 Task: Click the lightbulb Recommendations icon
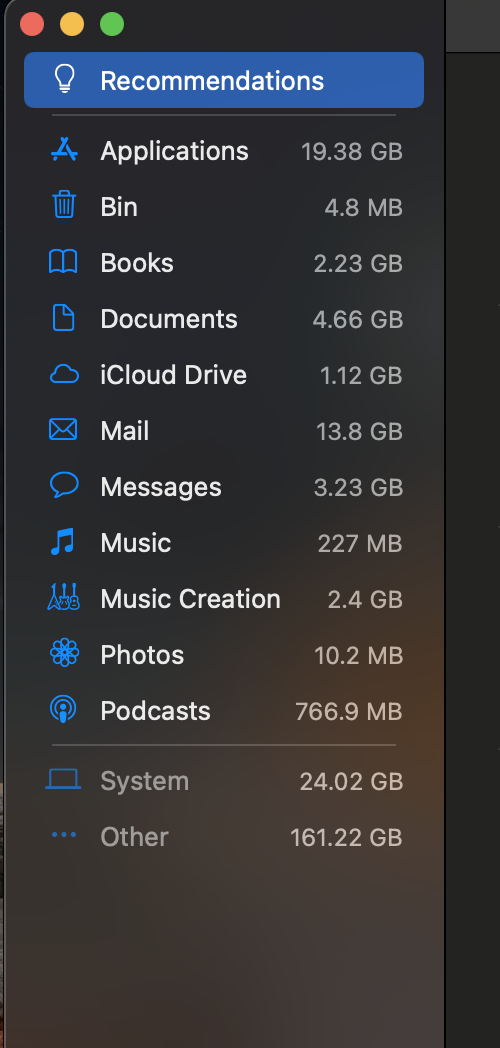[64, 80]
